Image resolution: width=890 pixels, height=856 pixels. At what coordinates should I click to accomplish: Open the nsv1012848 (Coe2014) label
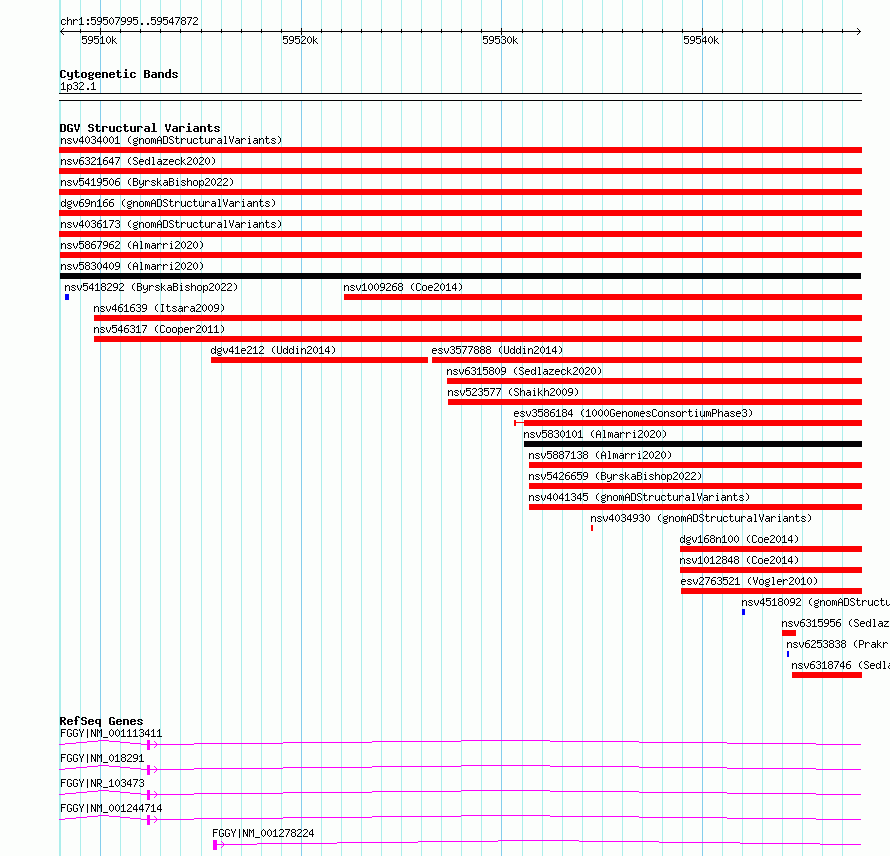pyautogui.click(x=739, y=560)
